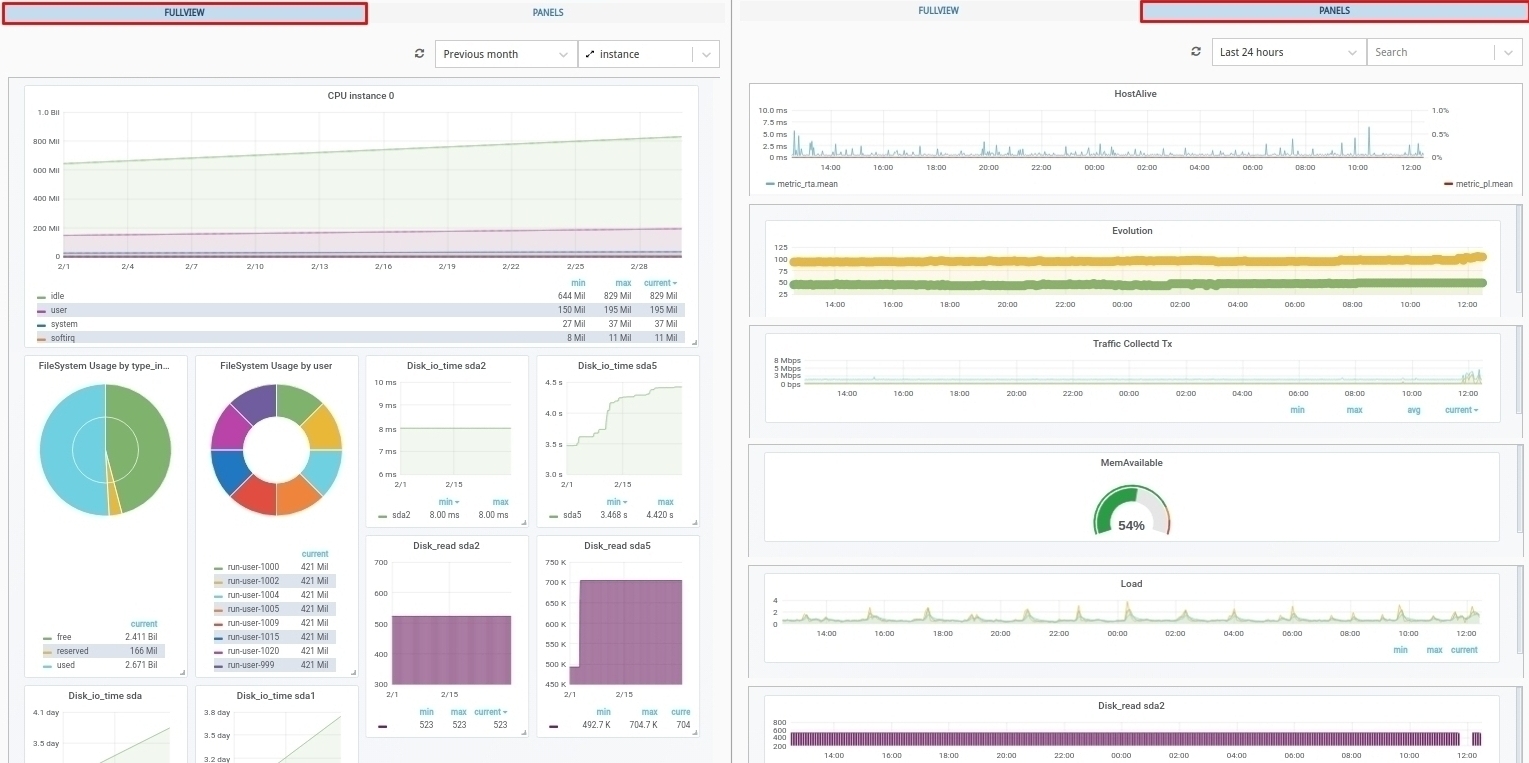Click the HostAlive panel title
1529x763 pixels.
pyautogui.click(x=1135, y=94)
